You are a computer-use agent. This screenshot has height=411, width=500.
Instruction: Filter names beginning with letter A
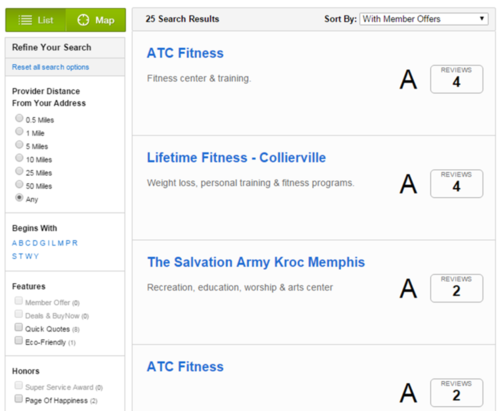point(14,243)
